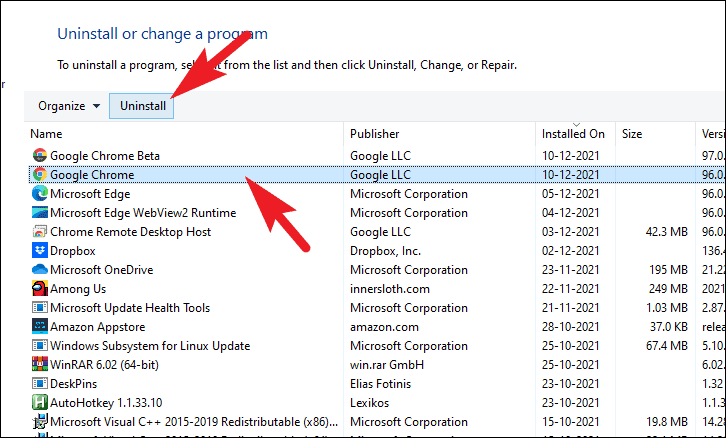The height and width of the screenshot is (438, 726).
Task: Click the Amazon Appstore icon
Action: click(x=40, y=326)
